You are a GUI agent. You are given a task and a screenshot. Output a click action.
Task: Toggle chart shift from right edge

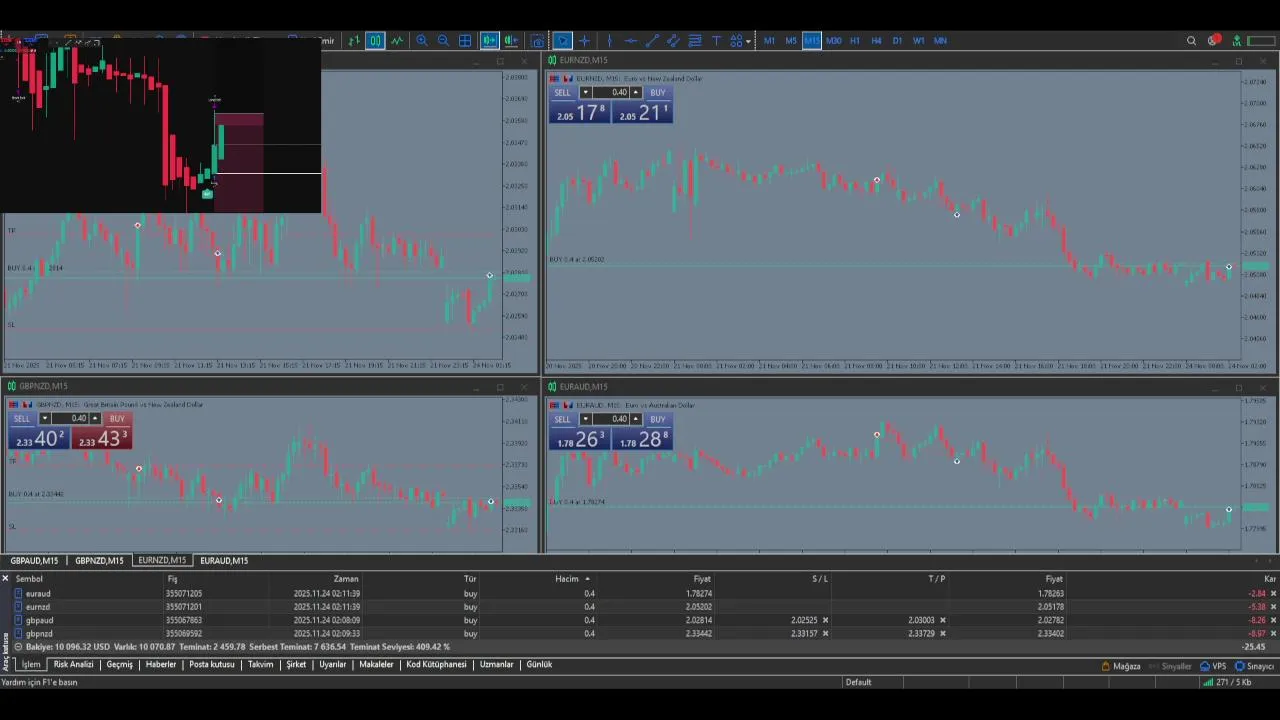pos(511,41)
